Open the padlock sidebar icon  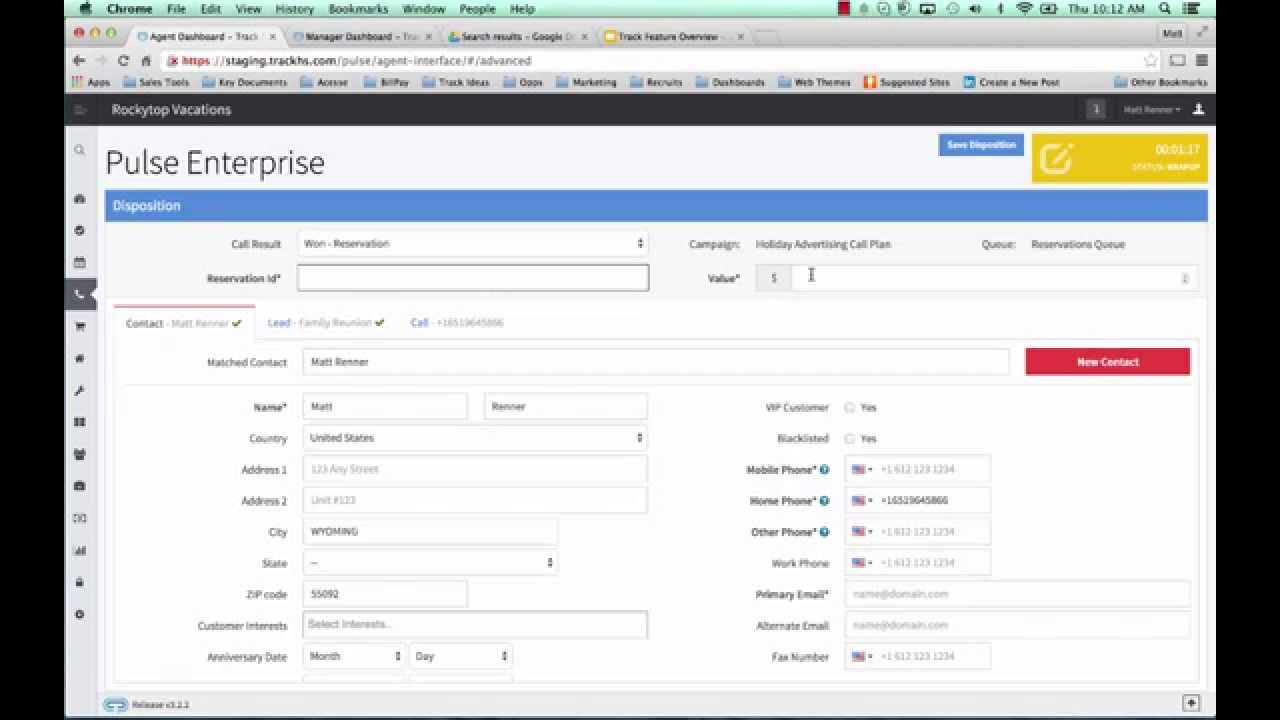pyautogui.click(x=79, y=582)
